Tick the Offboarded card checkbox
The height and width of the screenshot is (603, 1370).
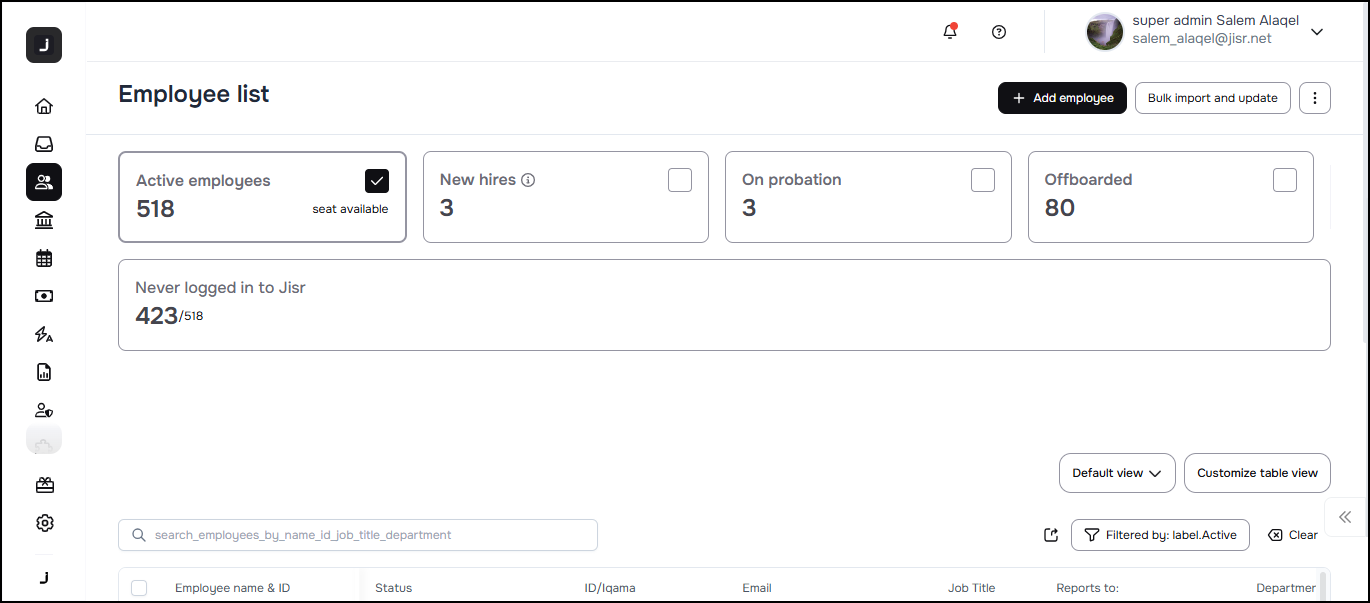(x=1285, y=180)
